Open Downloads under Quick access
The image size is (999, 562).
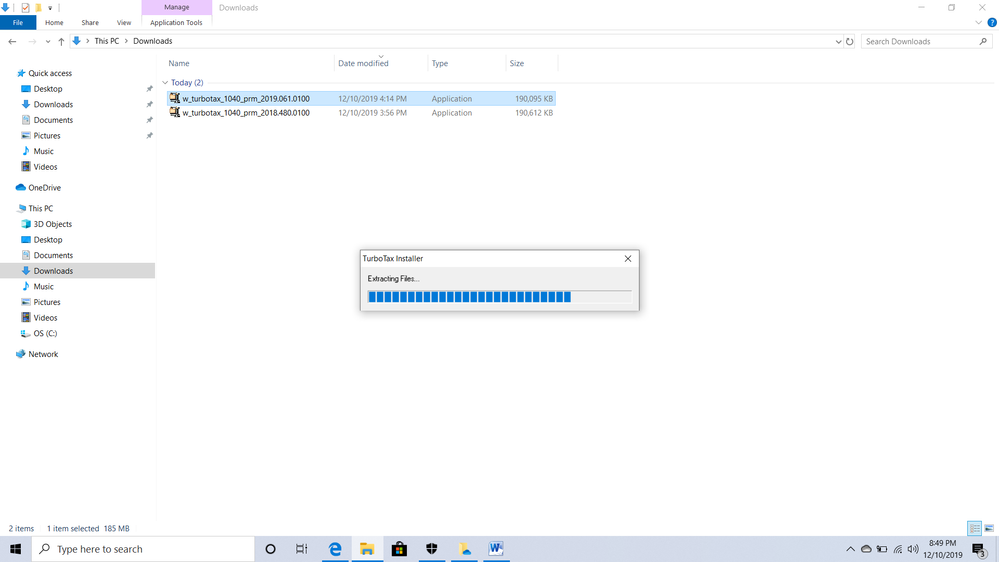tap(53, 104)
